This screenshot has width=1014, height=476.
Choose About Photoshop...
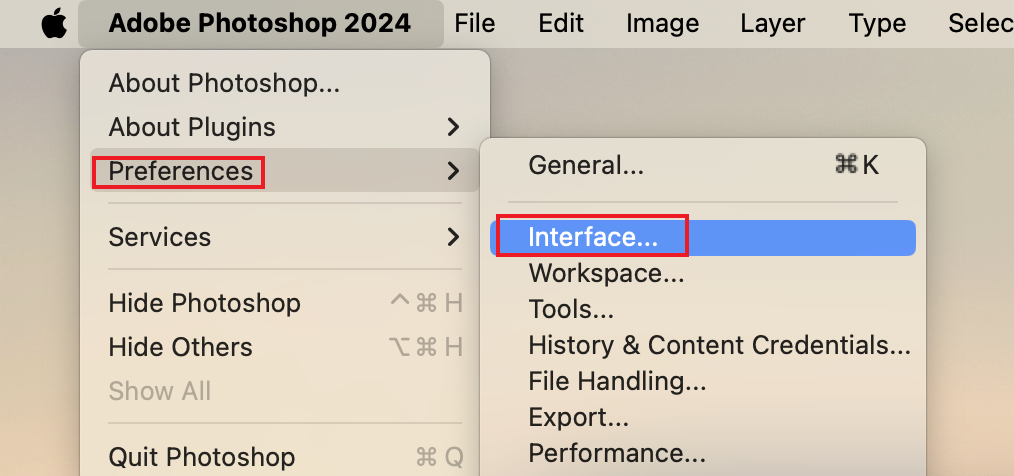(285, 83)
